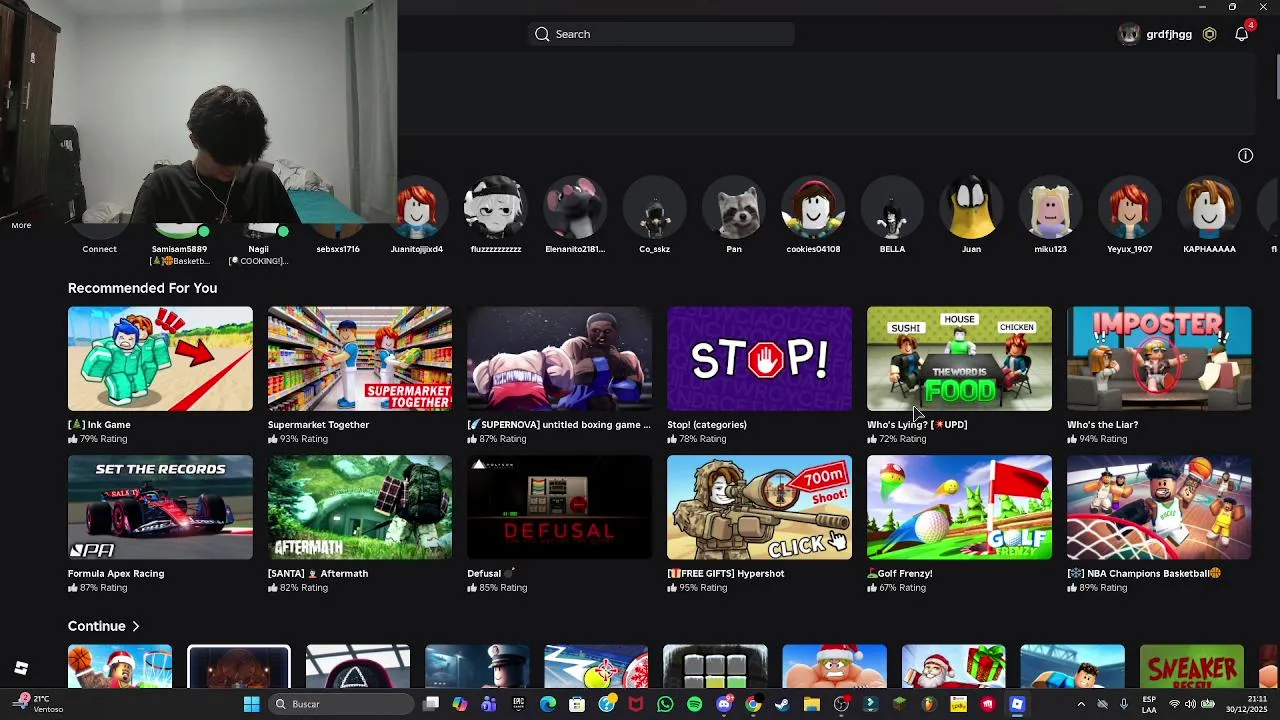Screen dimensions: 1280x720
Task: Open WhatsApp from the taskbar
Action: 665,704
